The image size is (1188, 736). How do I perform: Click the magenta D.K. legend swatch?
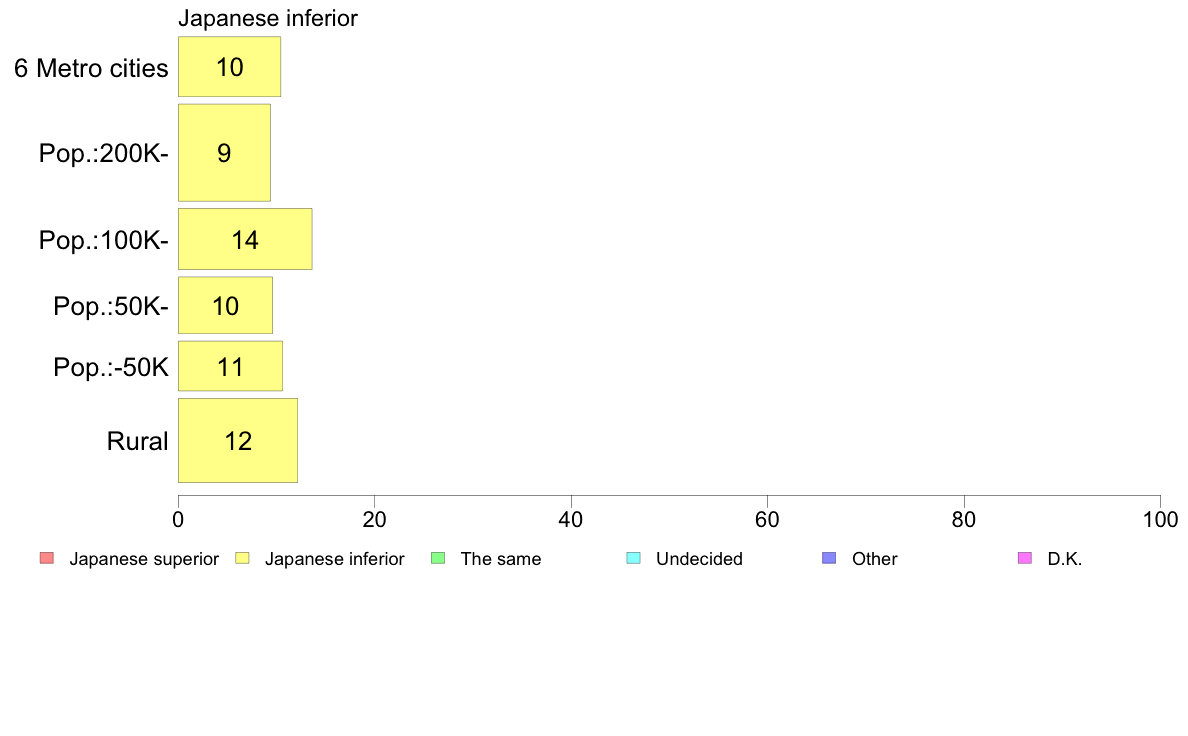[x=1025, y=559]
